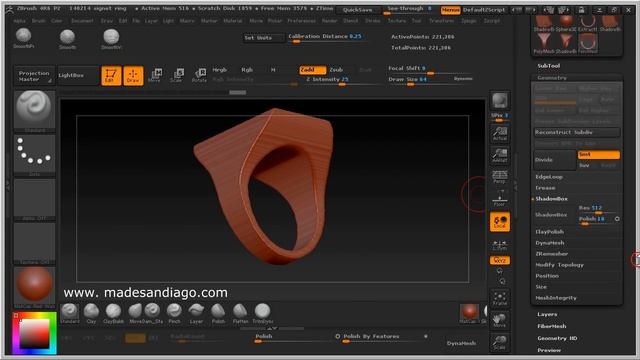640x360 pixels.
Task: Expand the Modify Topology subsection
Action: (559, 265)
